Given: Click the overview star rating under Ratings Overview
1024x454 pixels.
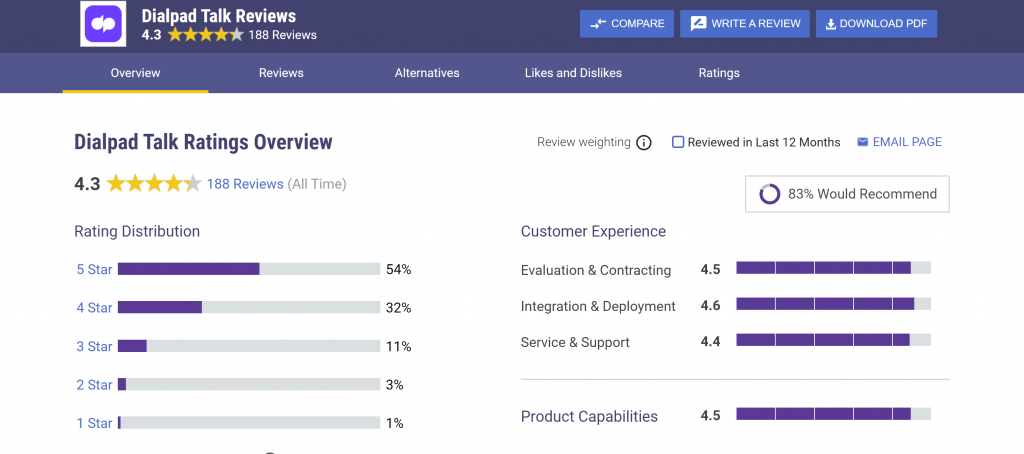Looking at the screenshot, I should coord(154,184).
